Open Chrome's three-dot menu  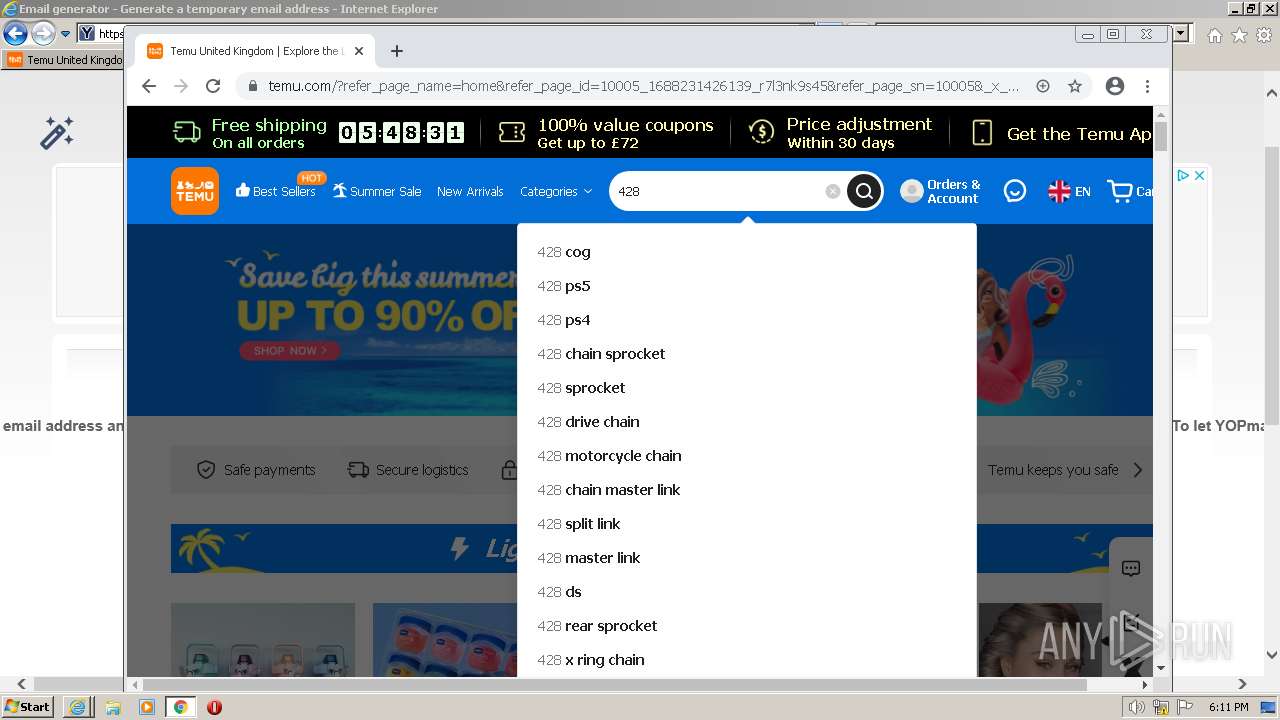pyautogui.click(x=1147, y=86)
